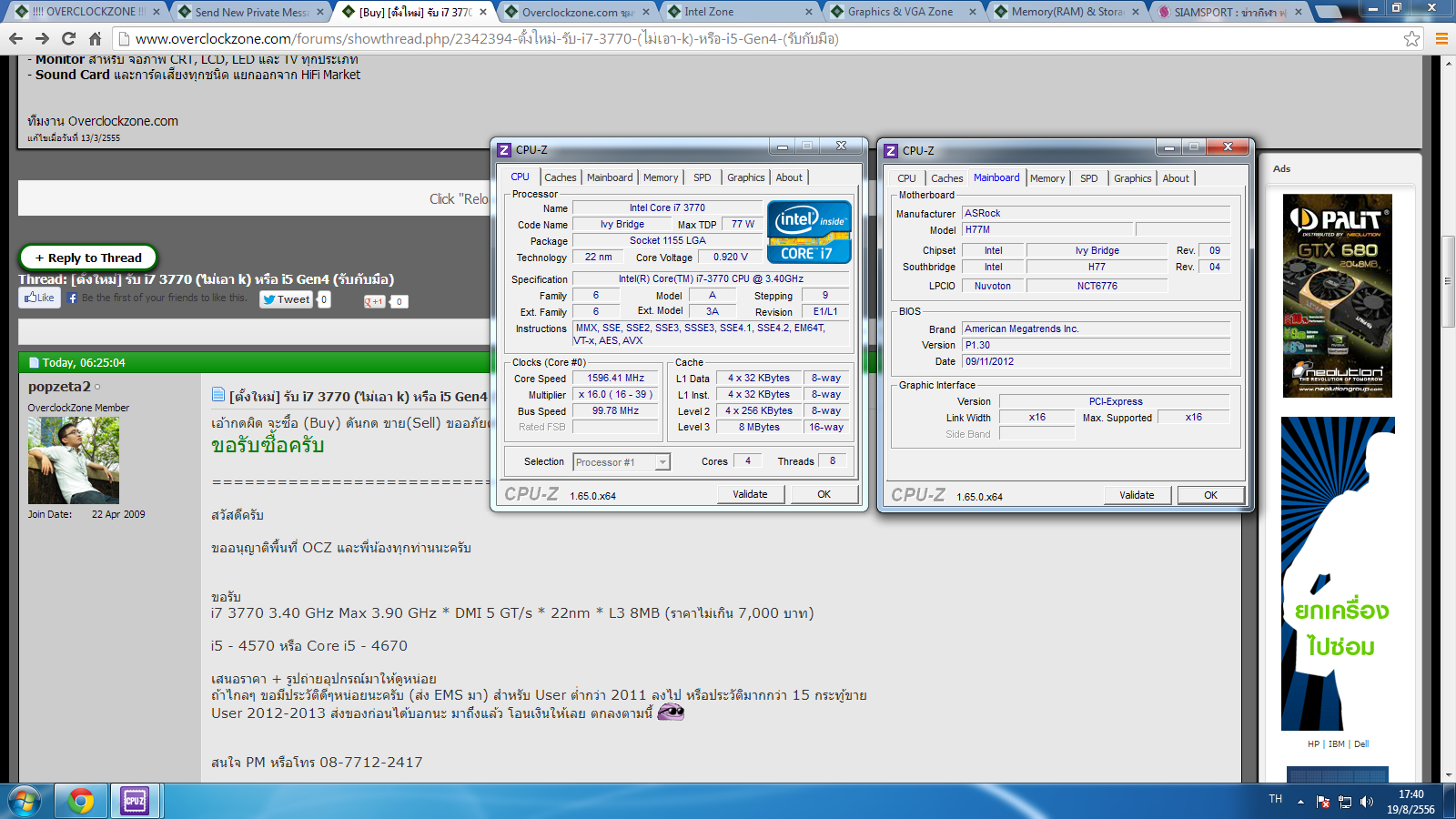Viewport: 1456px width, 819px height.
Task: Open the Windows Start menu orb
Action: click(x=25, y=801)
